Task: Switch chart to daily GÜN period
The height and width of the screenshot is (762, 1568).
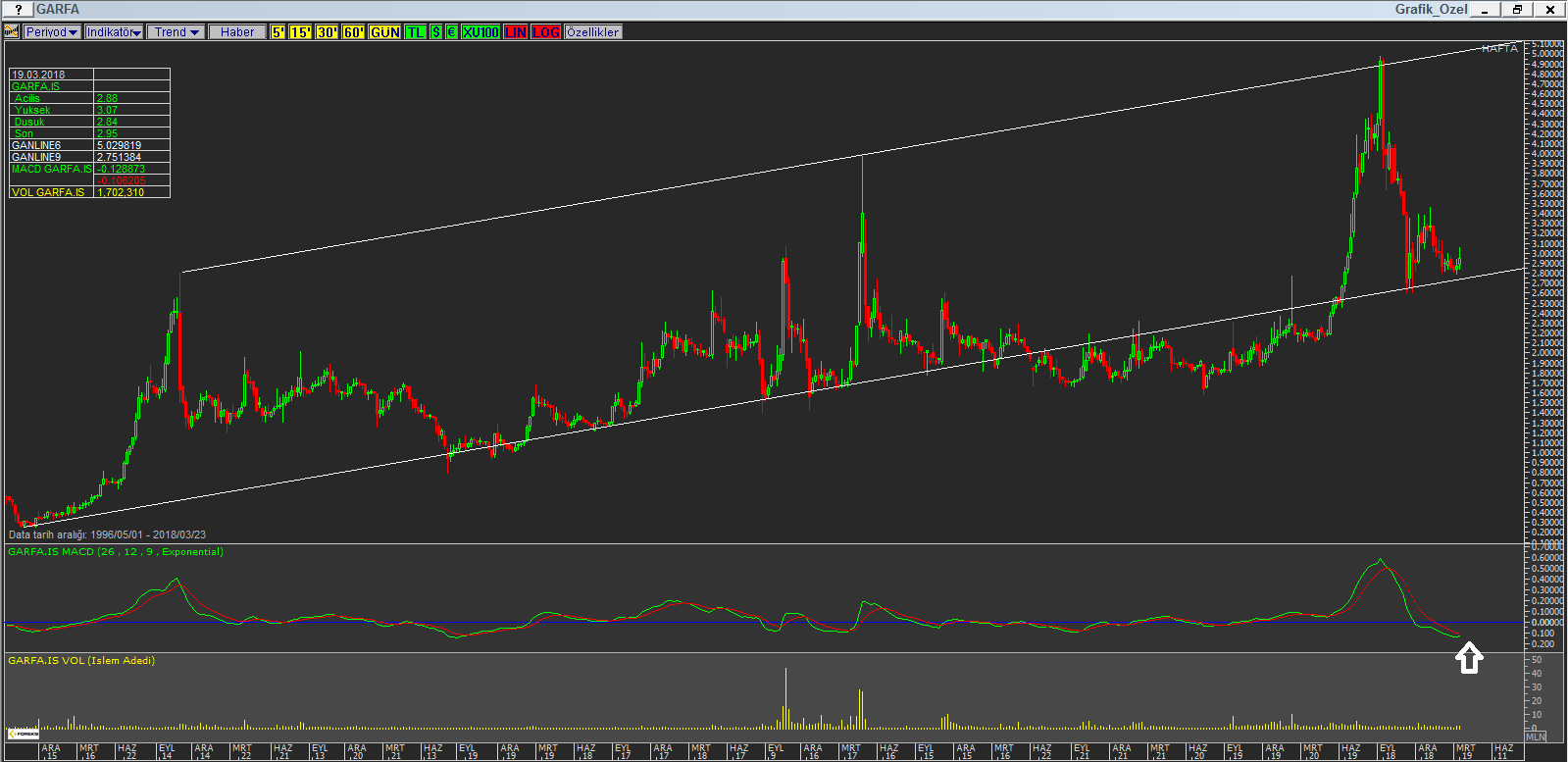Action: point(384,32)
